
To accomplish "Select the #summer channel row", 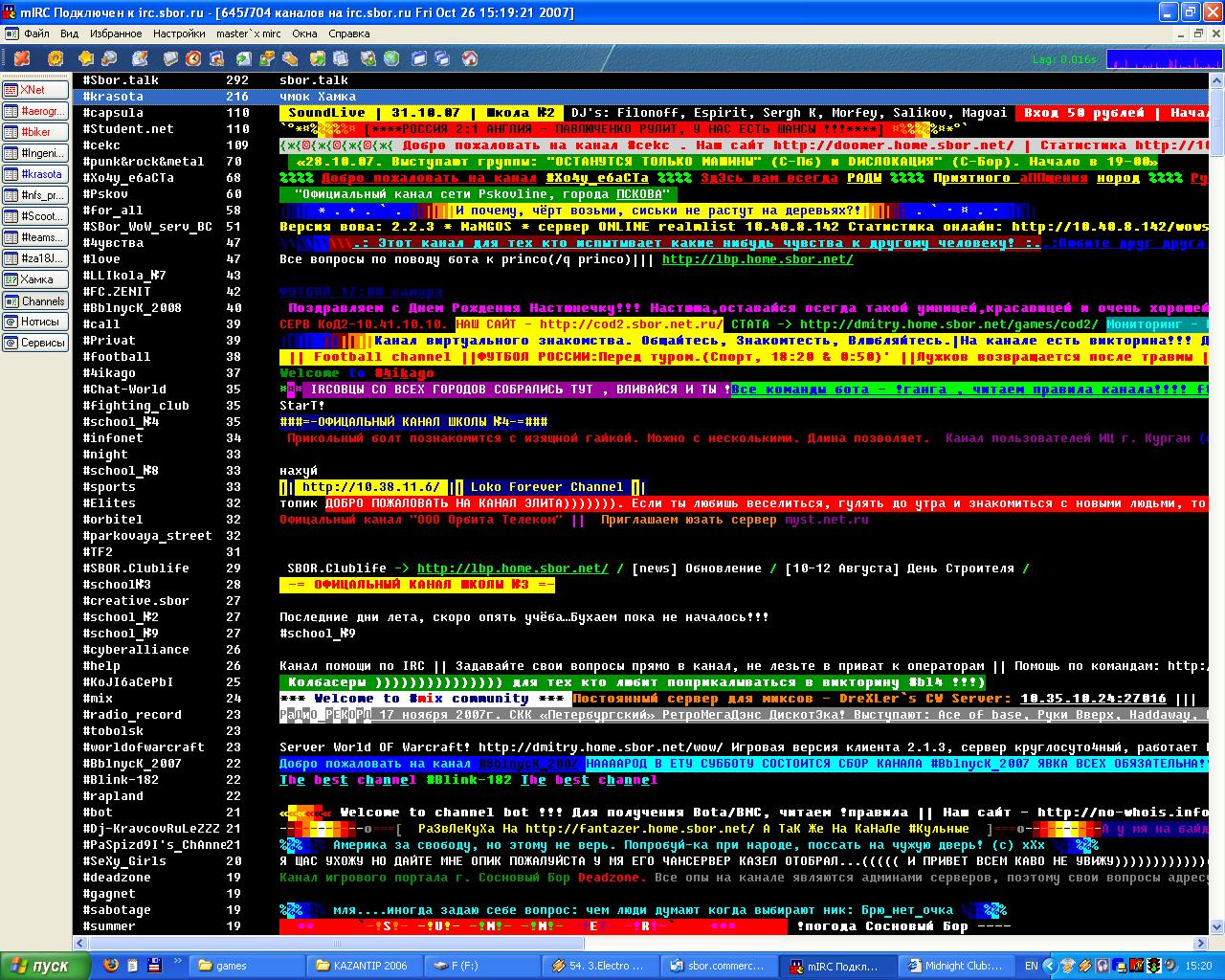I will (x=641, y=926).
